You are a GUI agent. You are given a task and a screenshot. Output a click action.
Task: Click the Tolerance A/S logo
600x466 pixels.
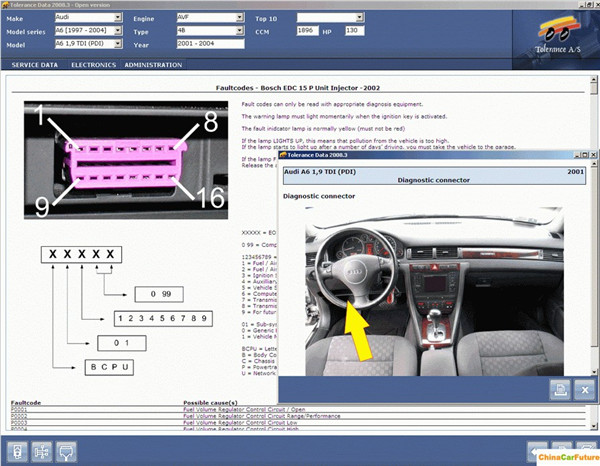coord(555,30)
